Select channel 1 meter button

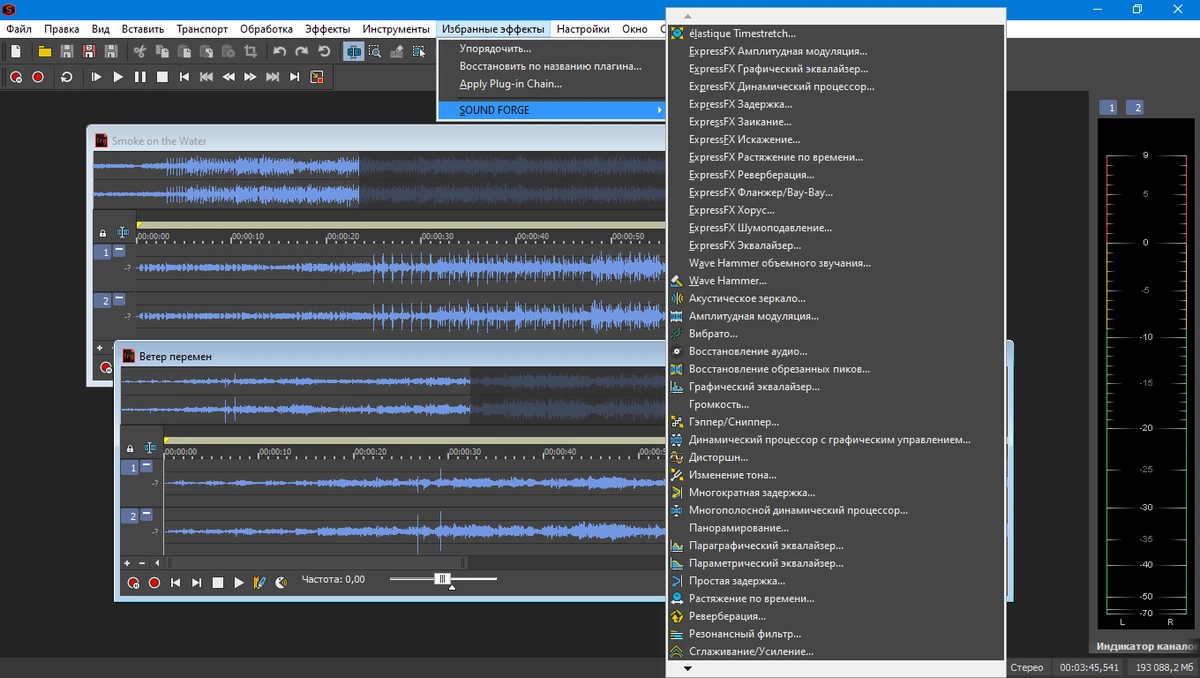[x=1108, y=107]
